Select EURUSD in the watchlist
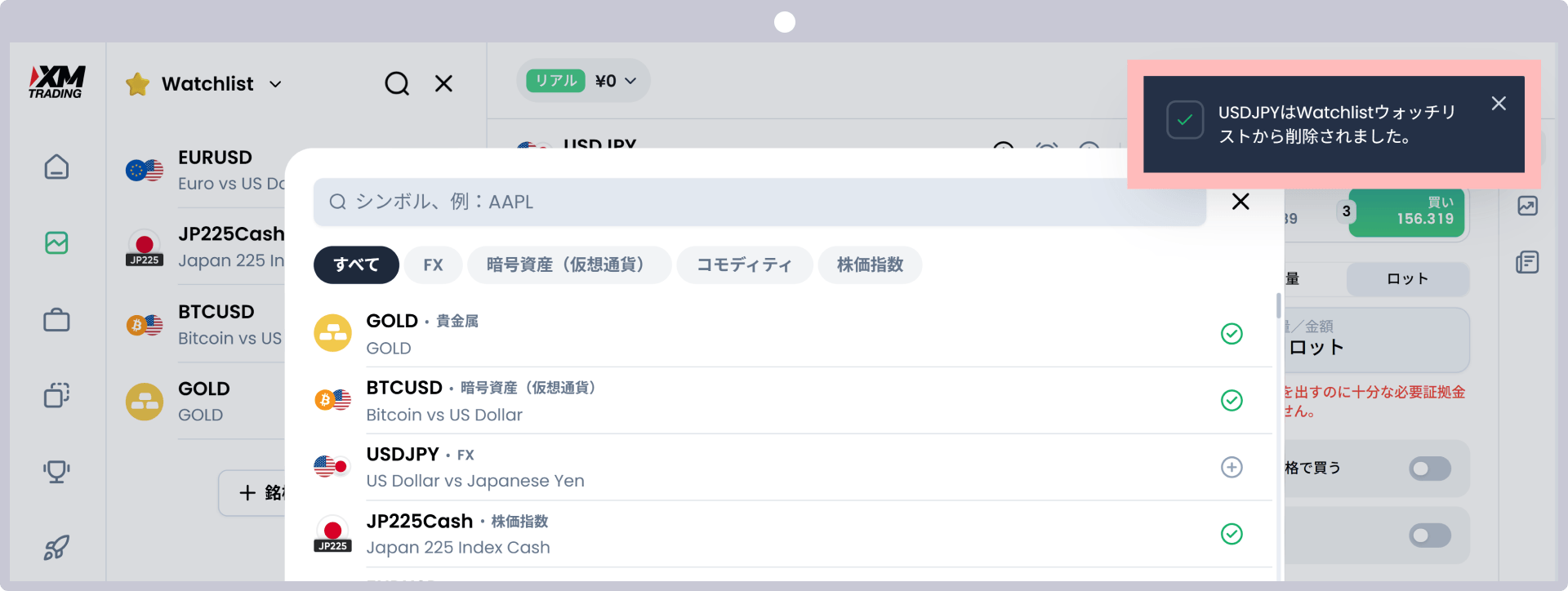 click(x=205, y=170)
